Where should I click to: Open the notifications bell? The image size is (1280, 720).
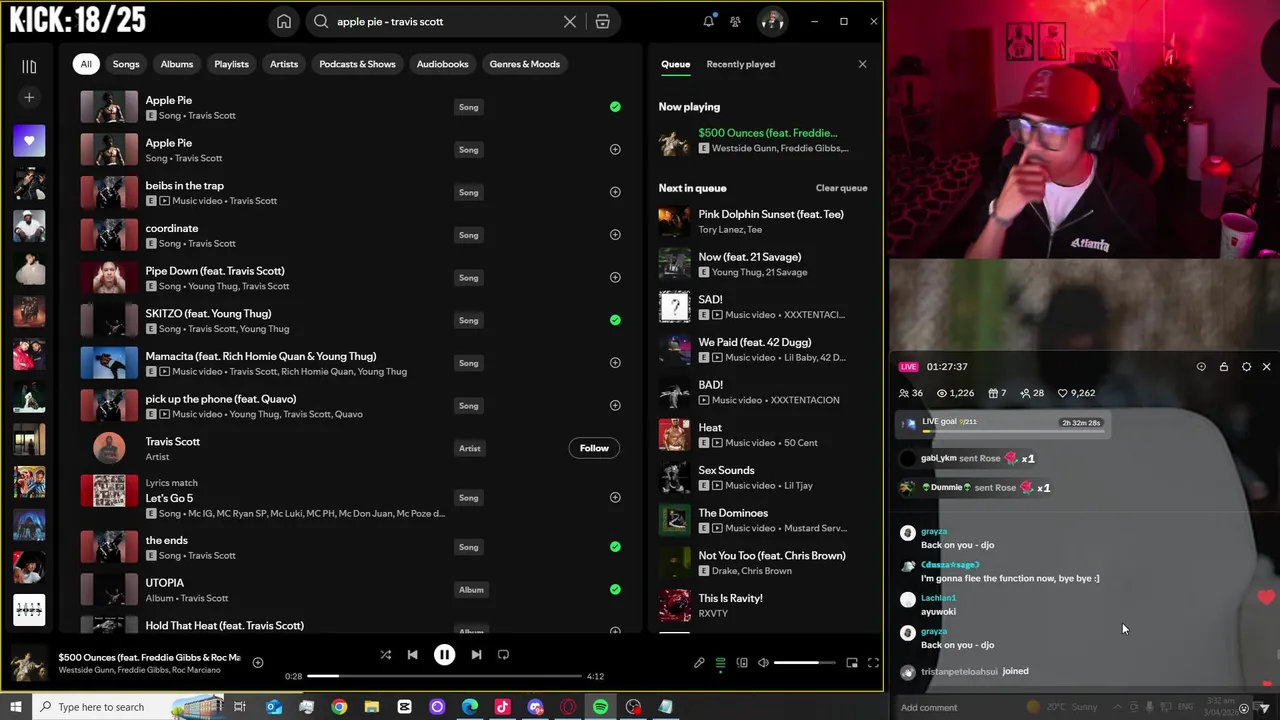pos(709,21)
